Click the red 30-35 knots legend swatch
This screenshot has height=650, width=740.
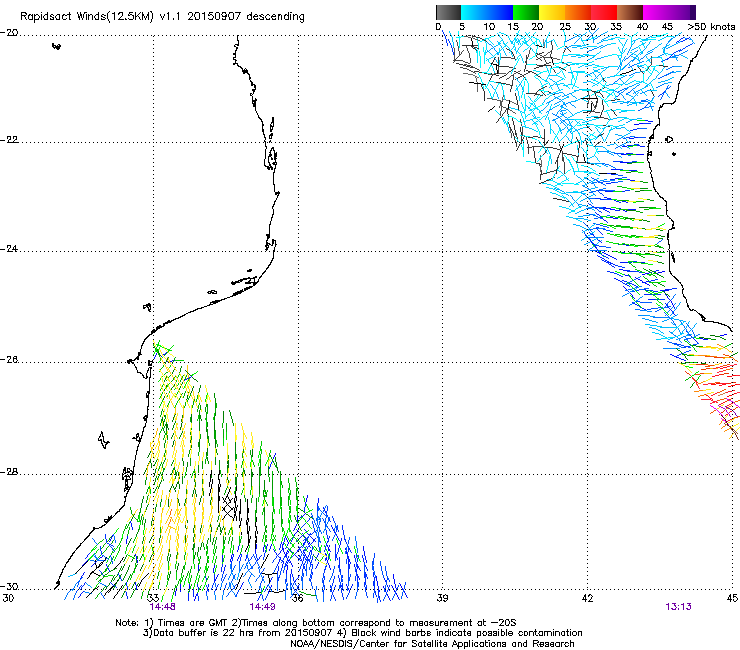point(604,12)
